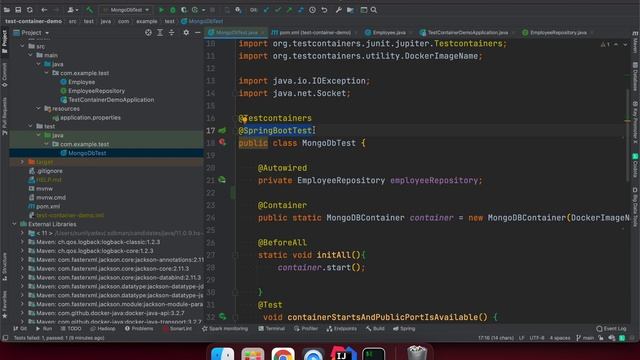Show Git history clock icon
Viewport: 640px width, 360px height.
312,10
